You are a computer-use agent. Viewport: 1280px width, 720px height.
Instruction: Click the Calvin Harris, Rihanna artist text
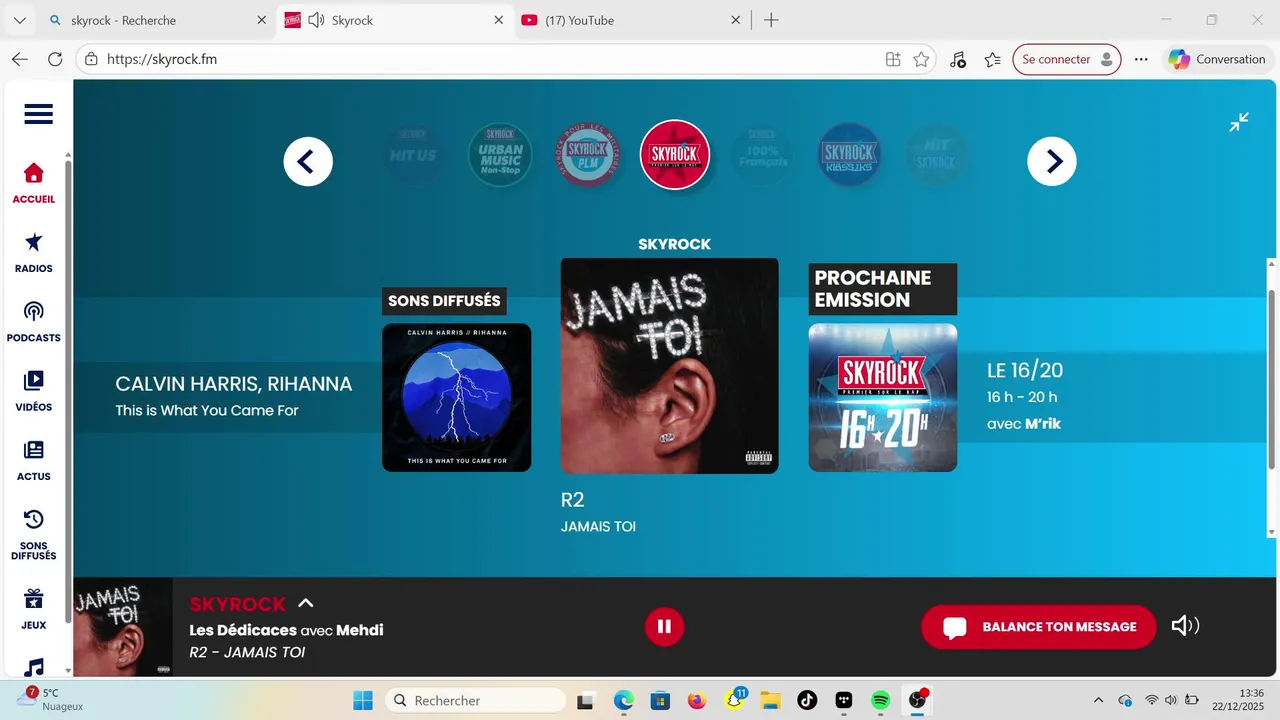[x=234, y=384]
